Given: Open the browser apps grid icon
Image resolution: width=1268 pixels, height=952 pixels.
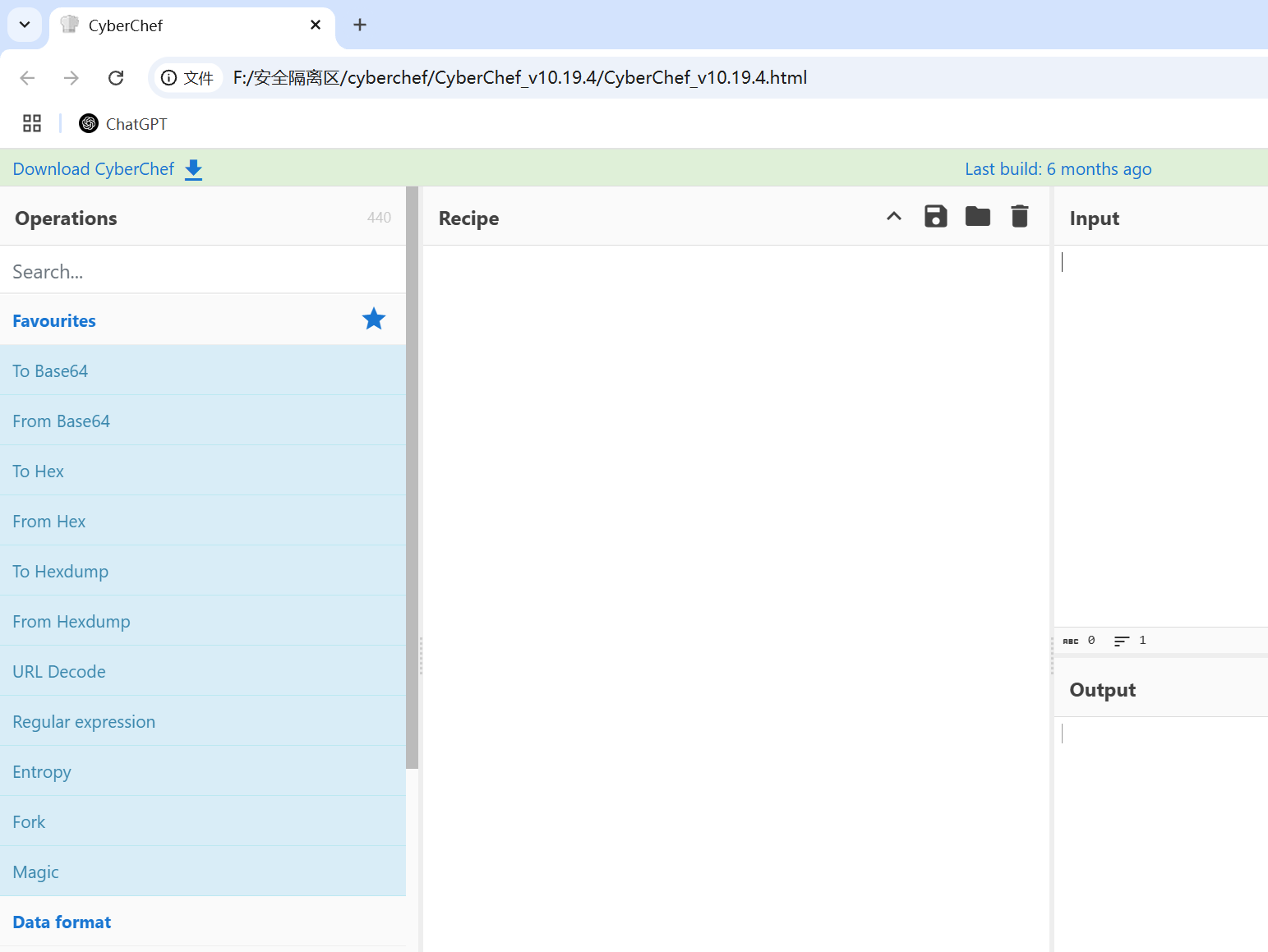Looking at the screenshot, I should click(x=32, y=123).
